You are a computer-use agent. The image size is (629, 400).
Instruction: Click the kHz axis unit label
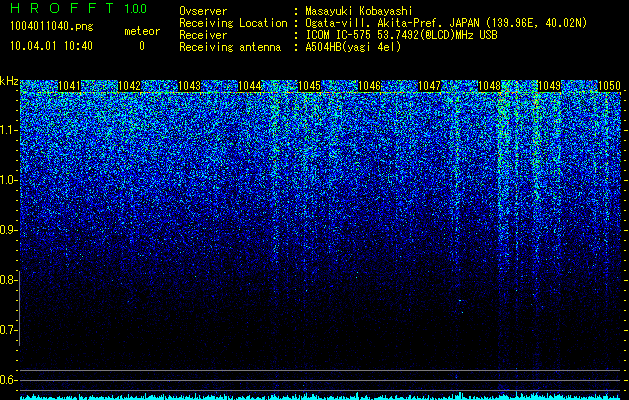pyautogui.click(x=9, y=81)
